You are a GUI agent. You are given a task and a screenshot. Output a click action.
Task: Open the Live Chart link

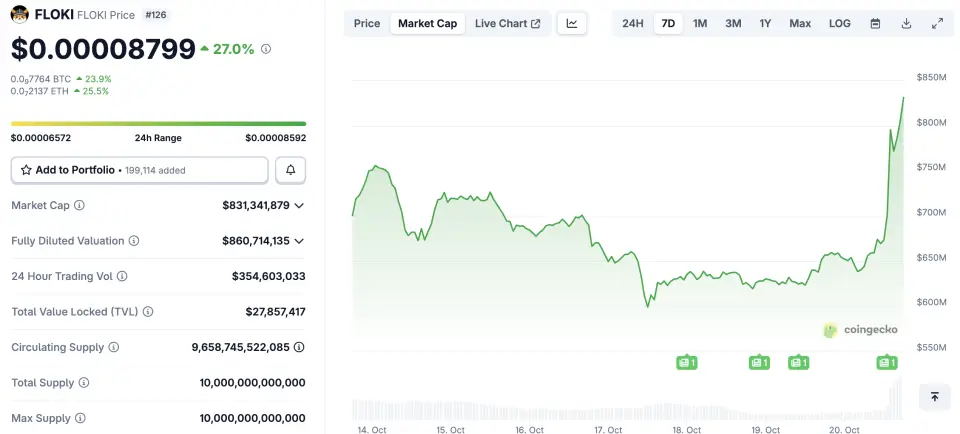tap(507, 23)
